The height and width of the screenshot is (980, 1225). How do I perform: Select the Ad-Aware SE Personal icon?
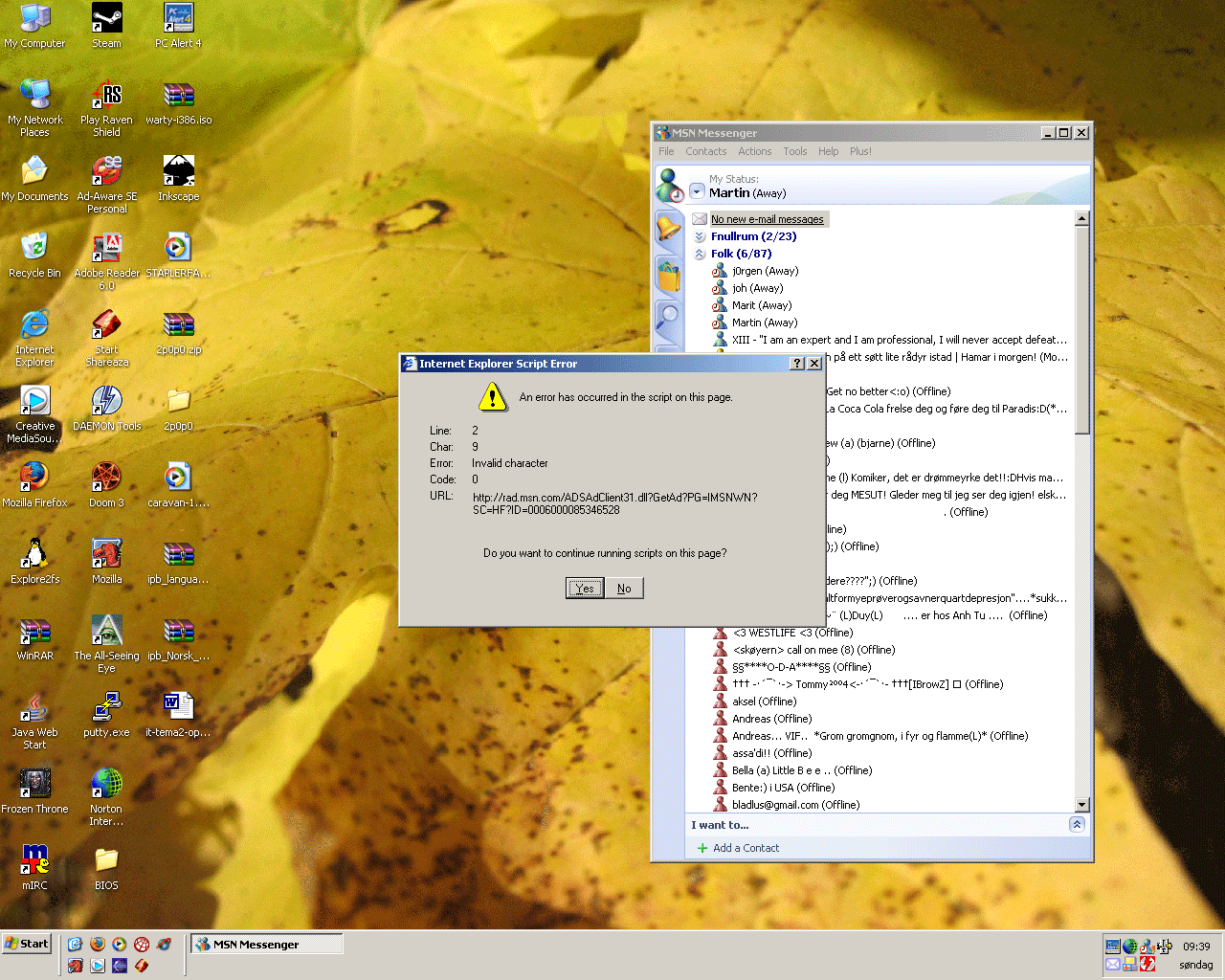pyautogui.click(x=106, y=185)
